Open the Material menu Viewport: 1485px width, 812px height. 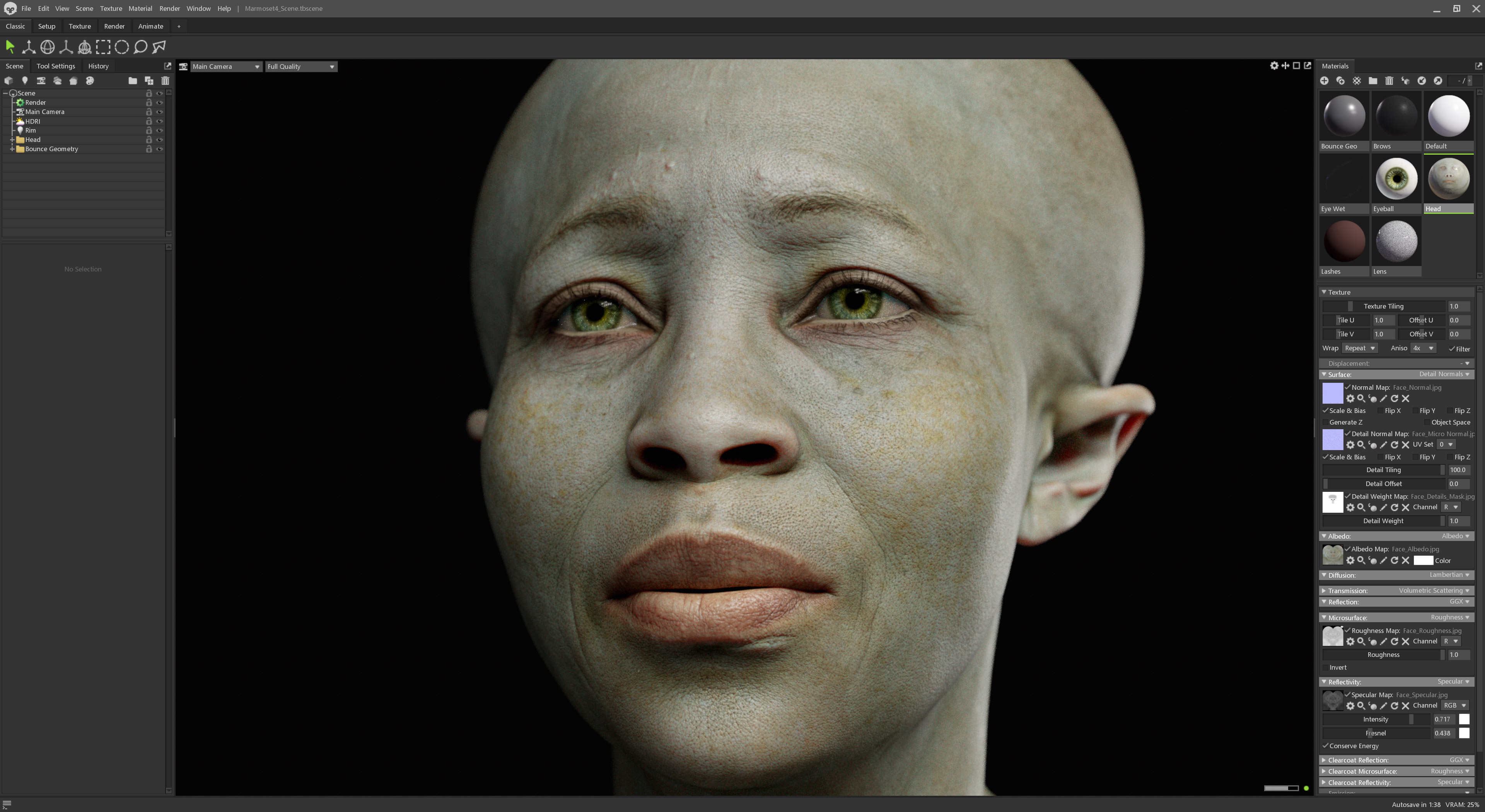click(140, 9)
